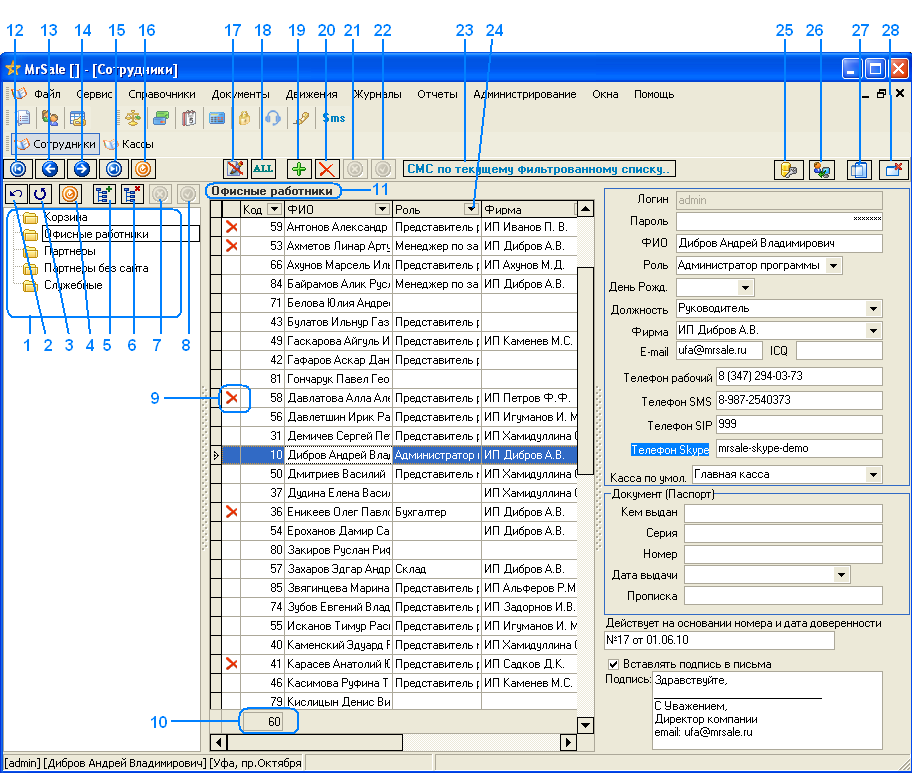
Task: Click red X mark on row 58 Давлатова
Action: [x=231, y=398]
